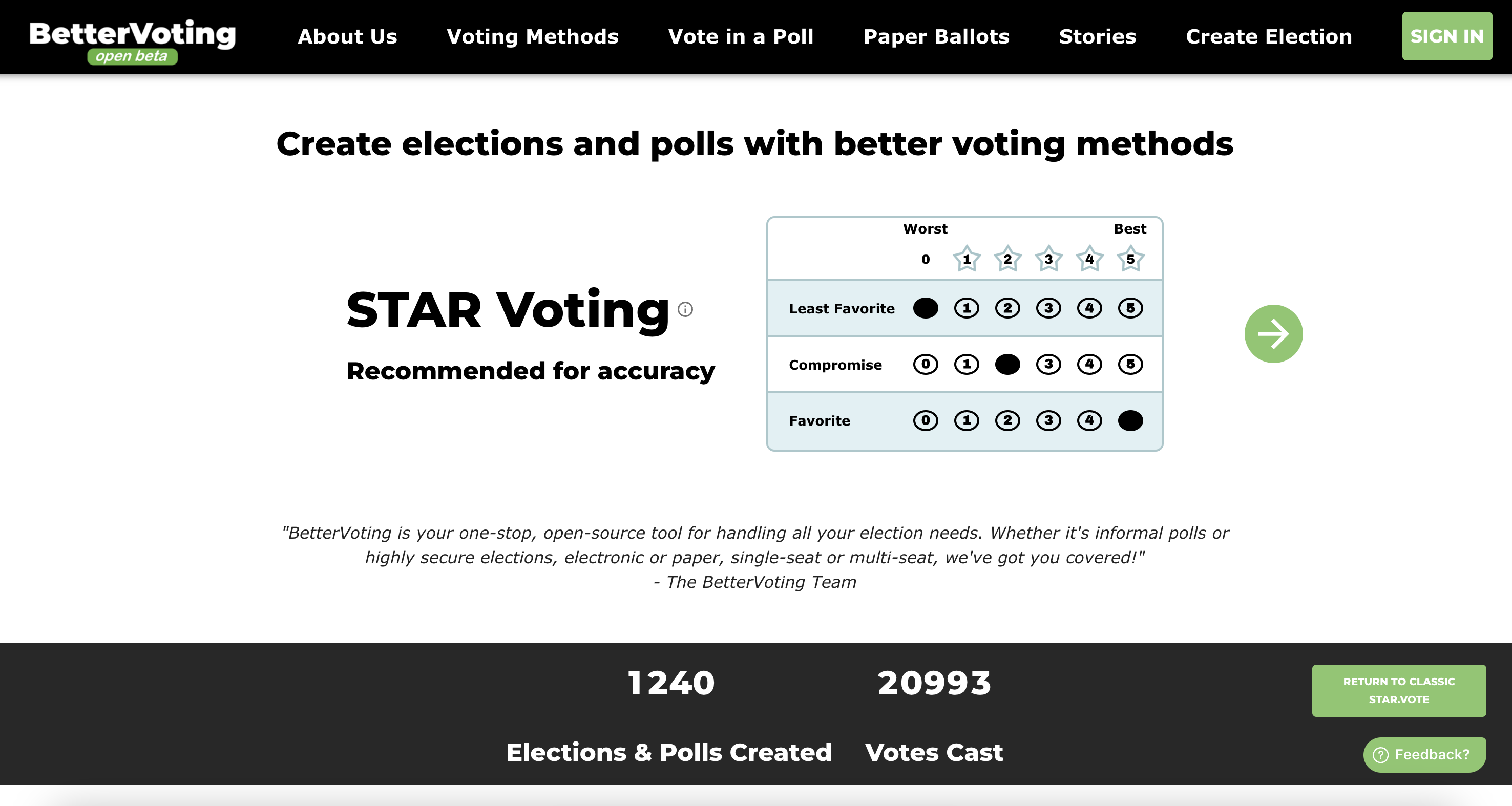Click the 2-star header icon

(1007, 259)
